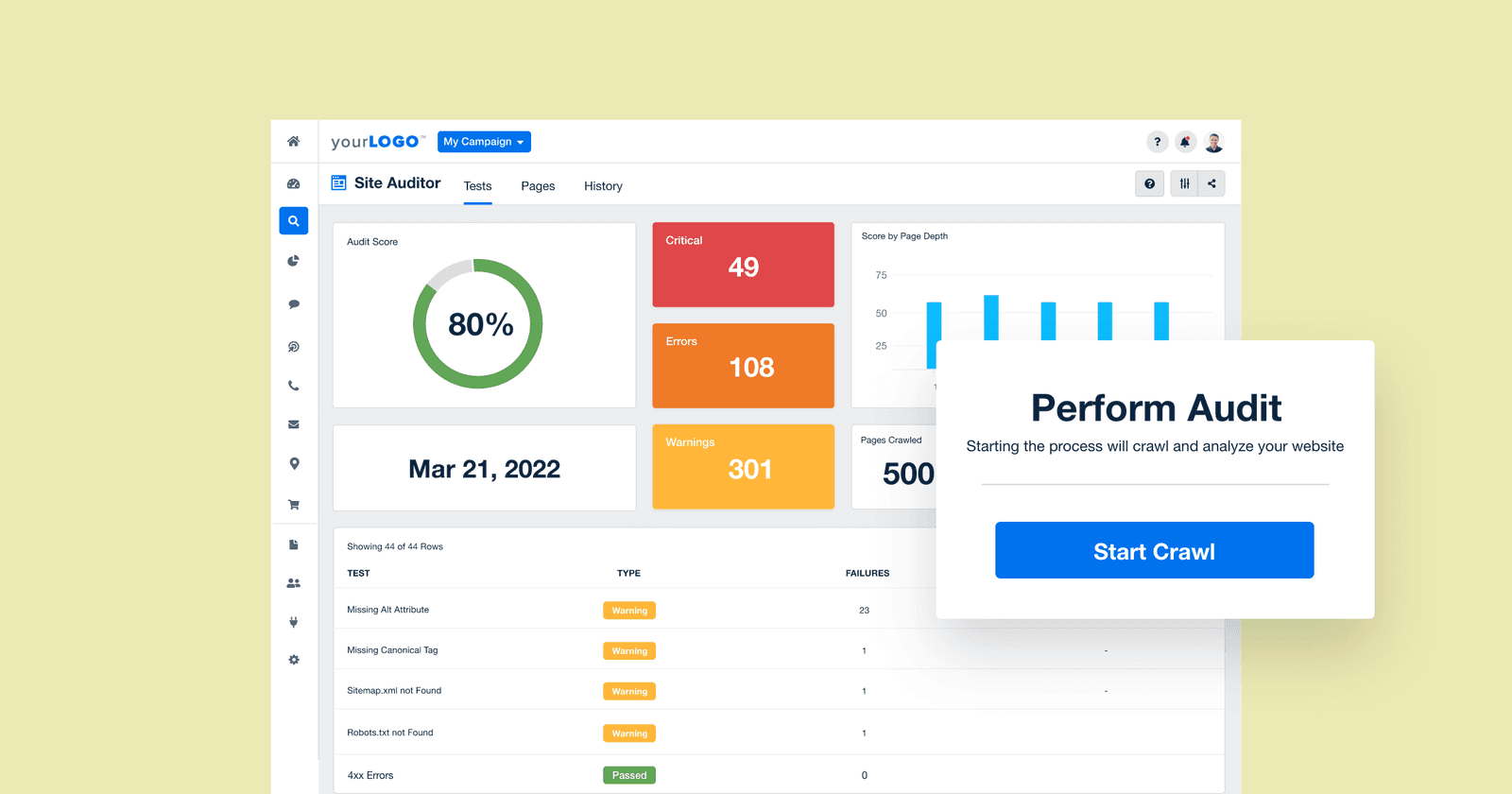Screen dimensions: 1512x794
Task: Switch to the Pages tab
Action: 538,186
